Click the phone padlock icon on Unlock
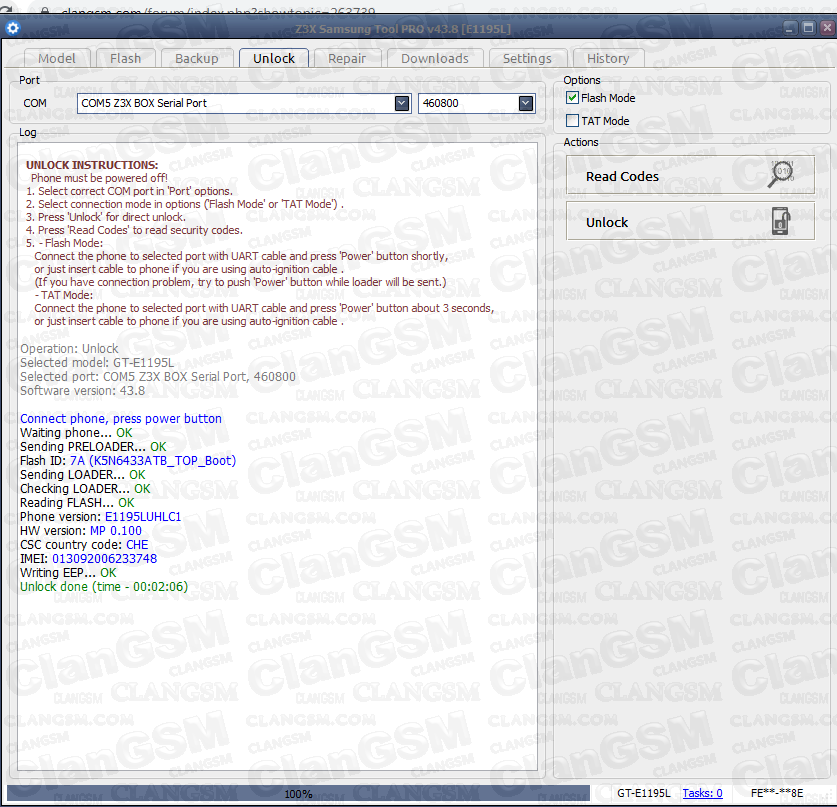The image size is (837, 807). pos(781,221)
